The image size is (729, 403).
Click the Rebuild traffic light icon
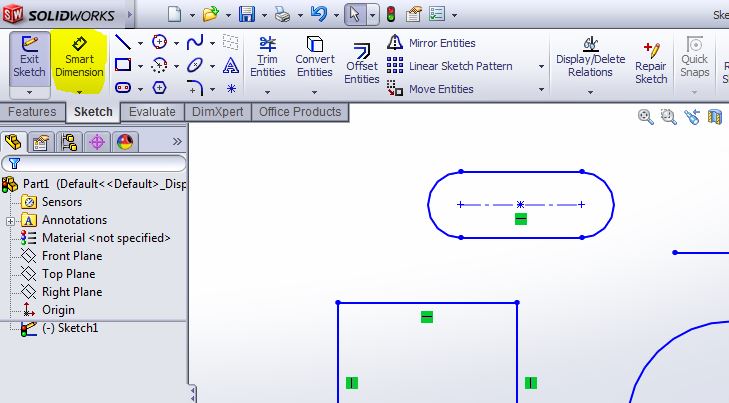point(391,14)
